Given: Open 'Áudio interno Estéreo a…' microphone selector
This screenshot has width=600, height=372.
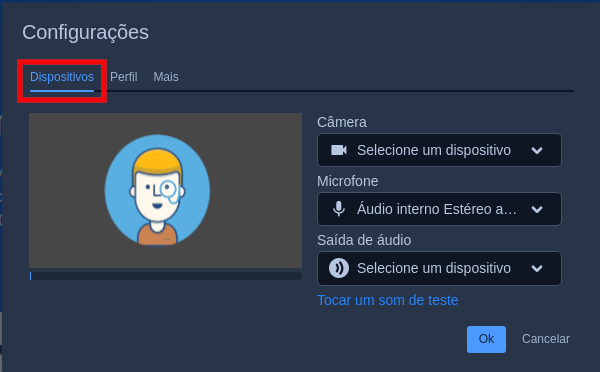Looking at the screenshot, I should tap(439, 209).
